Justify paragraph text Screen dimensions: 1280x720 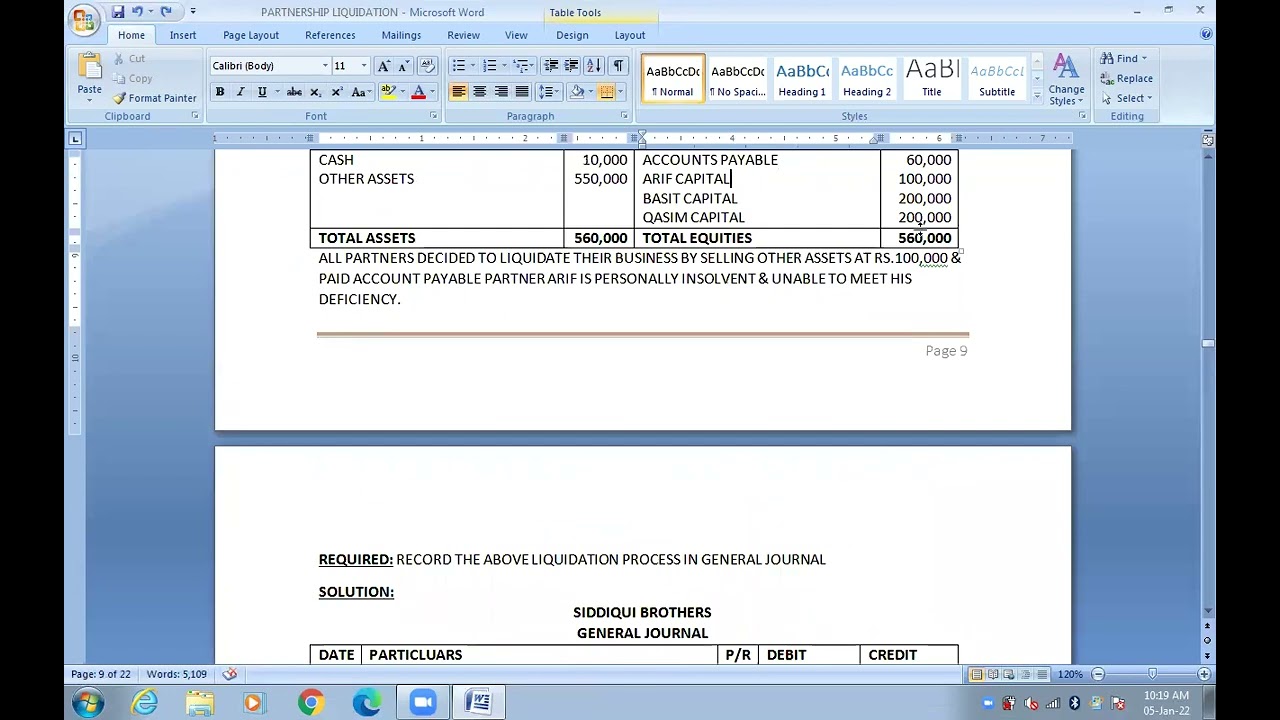[521, 92]
